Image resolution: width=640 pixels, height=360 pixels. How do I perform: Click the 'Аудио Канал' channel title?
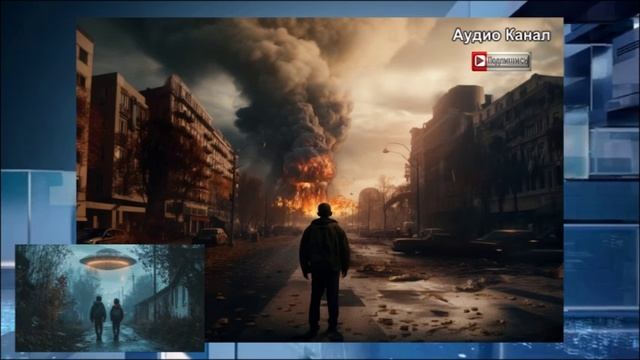point(501,35)
